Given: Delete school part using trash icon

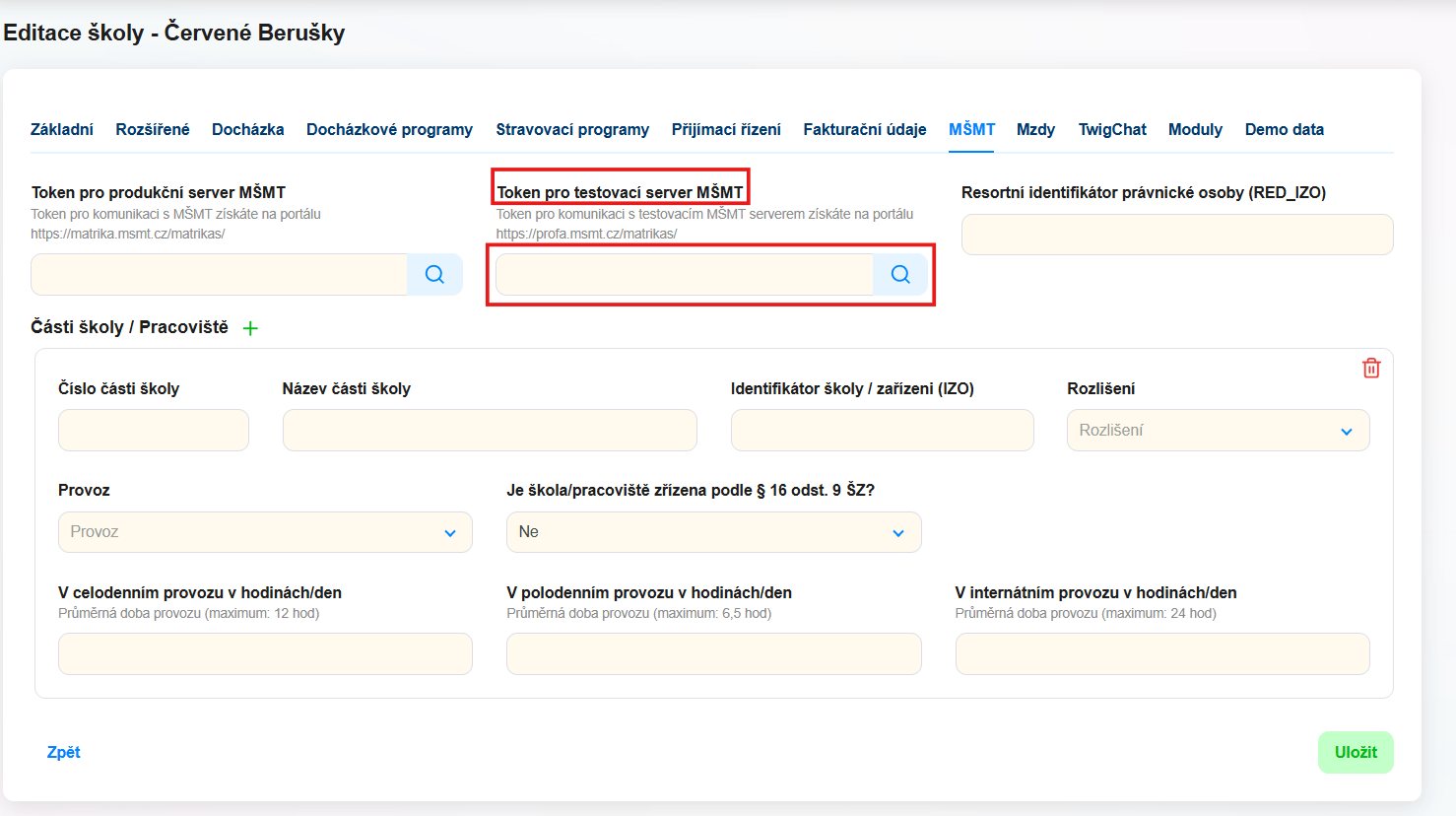Looking at the screenshot, I should [1370, 369].
